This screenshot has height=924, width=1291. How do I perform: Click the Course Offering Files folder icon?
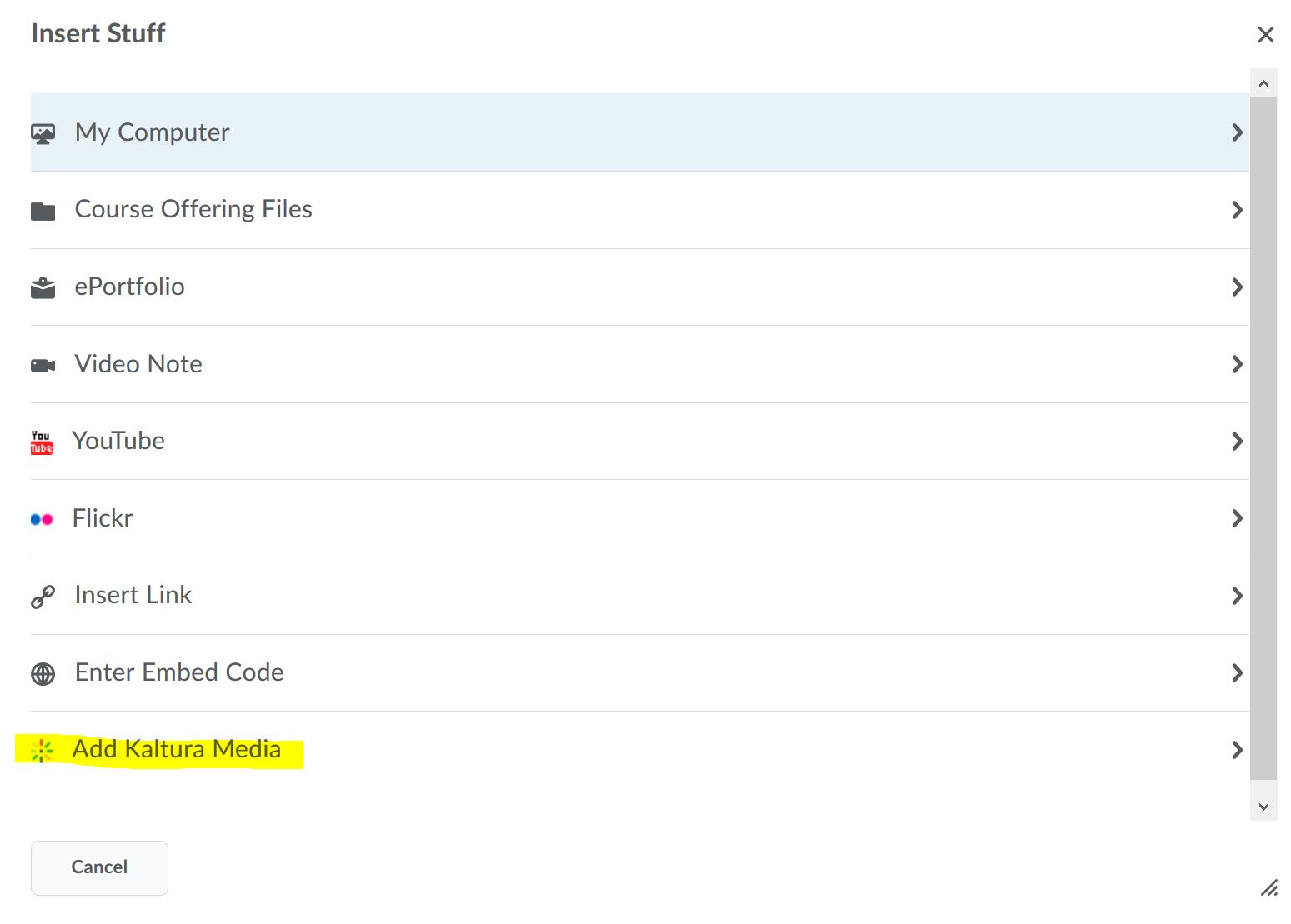[43, 211]
